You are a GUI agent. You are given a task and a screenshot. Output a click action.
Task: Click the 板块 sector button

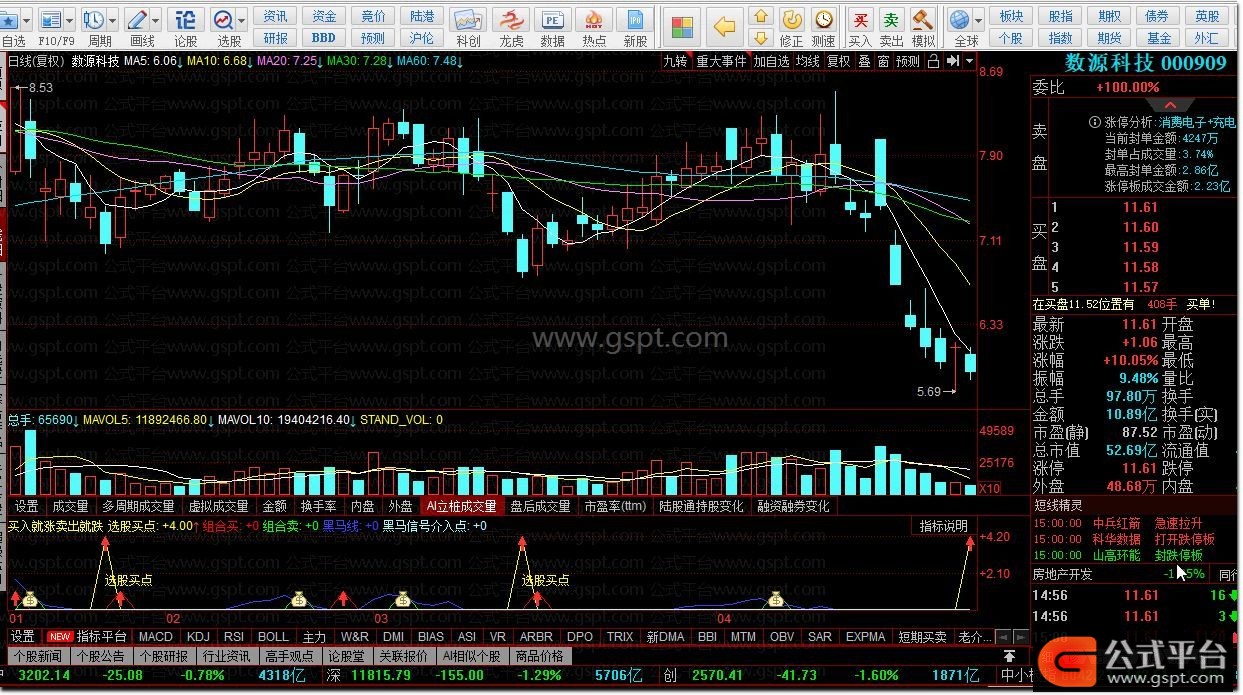point(1012,16)
